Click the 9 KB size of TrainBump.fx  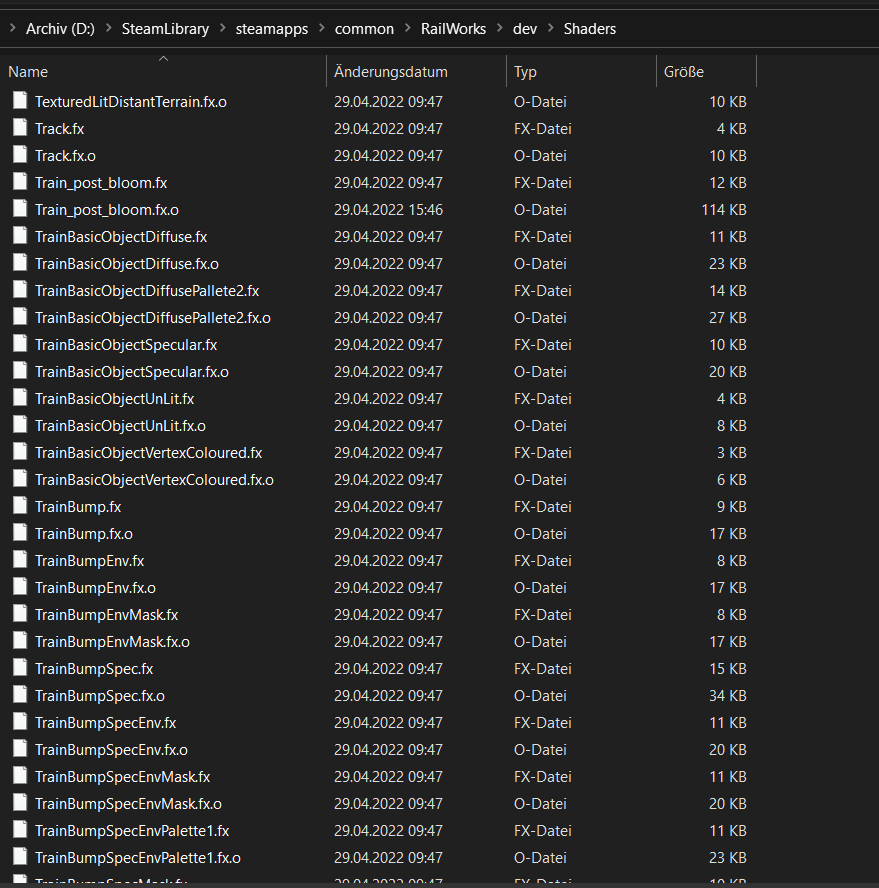pyautogui.click(x=732, y=506)
